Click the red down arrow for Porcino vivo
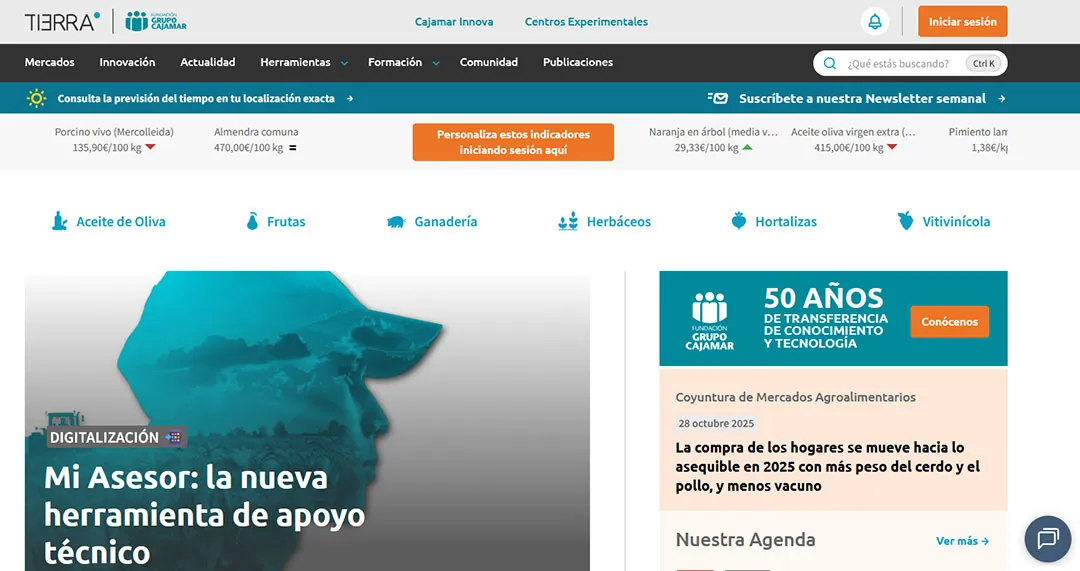This screenshot has width=1080, height=571. tap(150, 147)
